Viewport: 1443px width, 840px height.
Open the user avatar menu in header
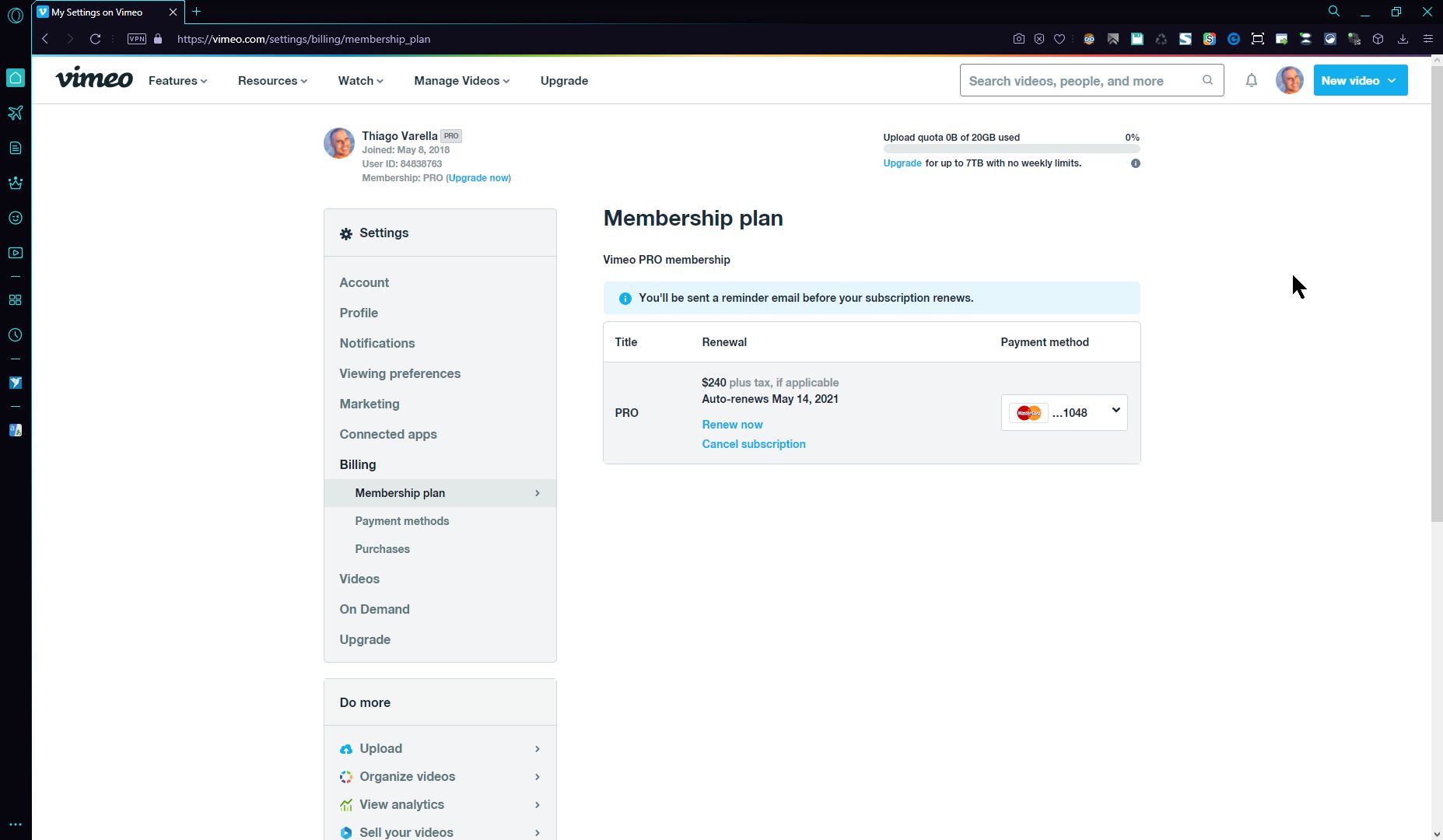1290,80
